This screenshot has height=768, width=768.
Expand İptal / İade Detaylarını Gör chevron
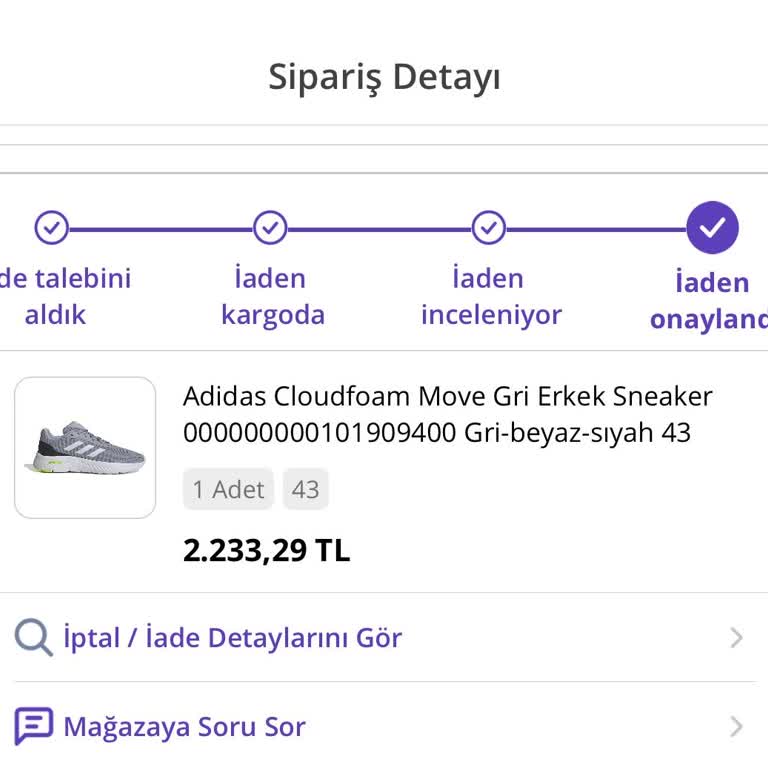736,638
